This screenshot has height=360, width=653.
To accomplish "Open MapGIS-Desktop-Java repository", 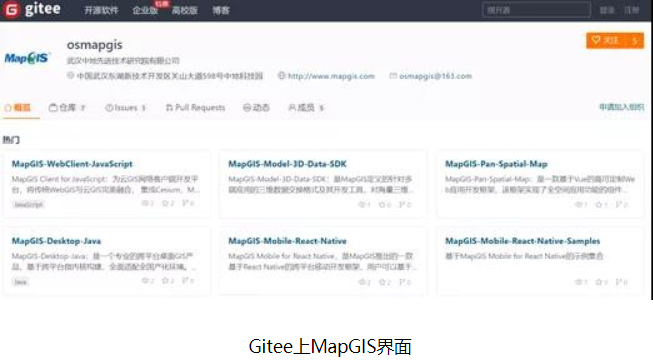I will pyautogui.click(x=56, y=241).
